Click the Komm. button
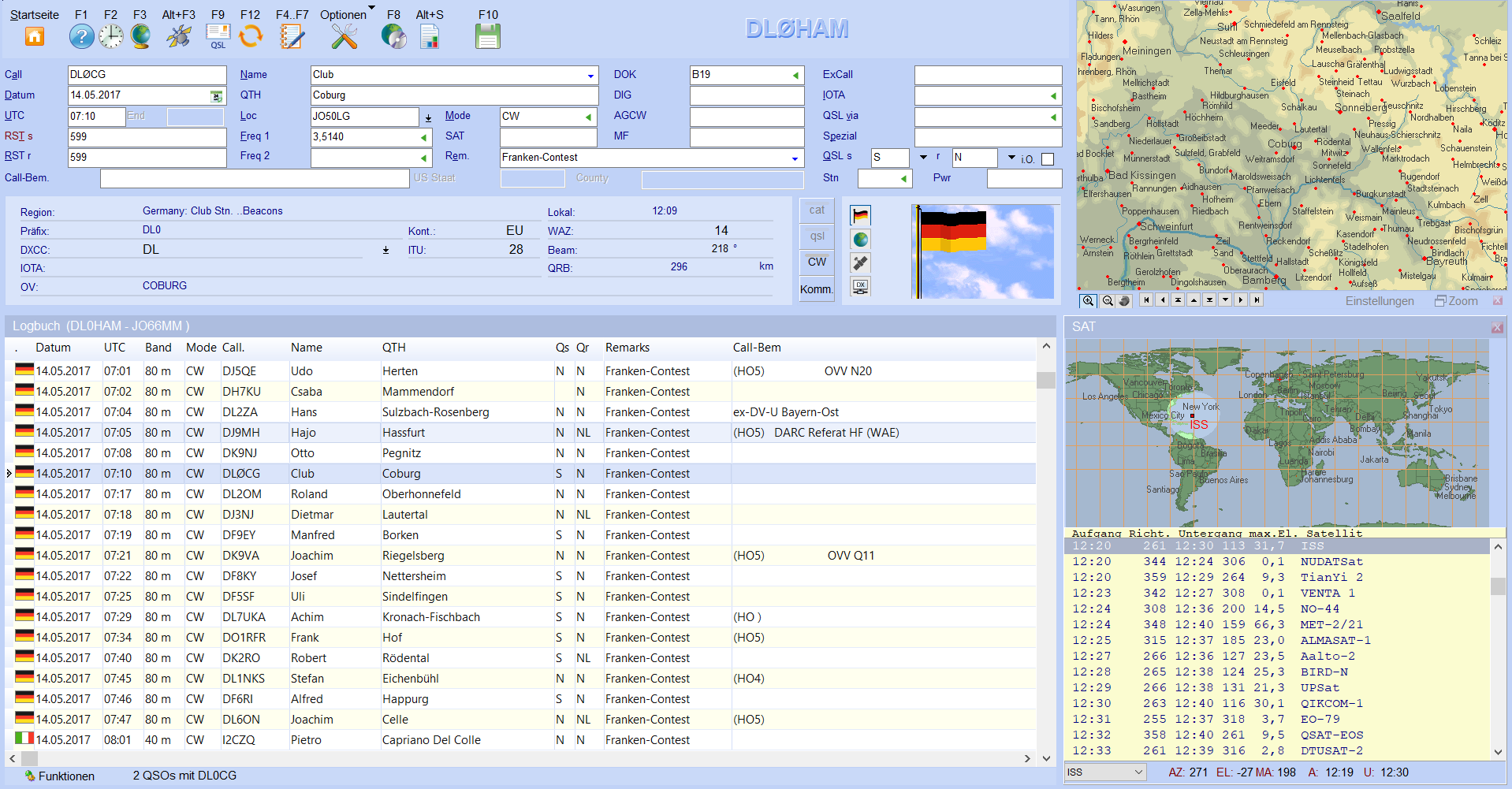 coord(817,289)
